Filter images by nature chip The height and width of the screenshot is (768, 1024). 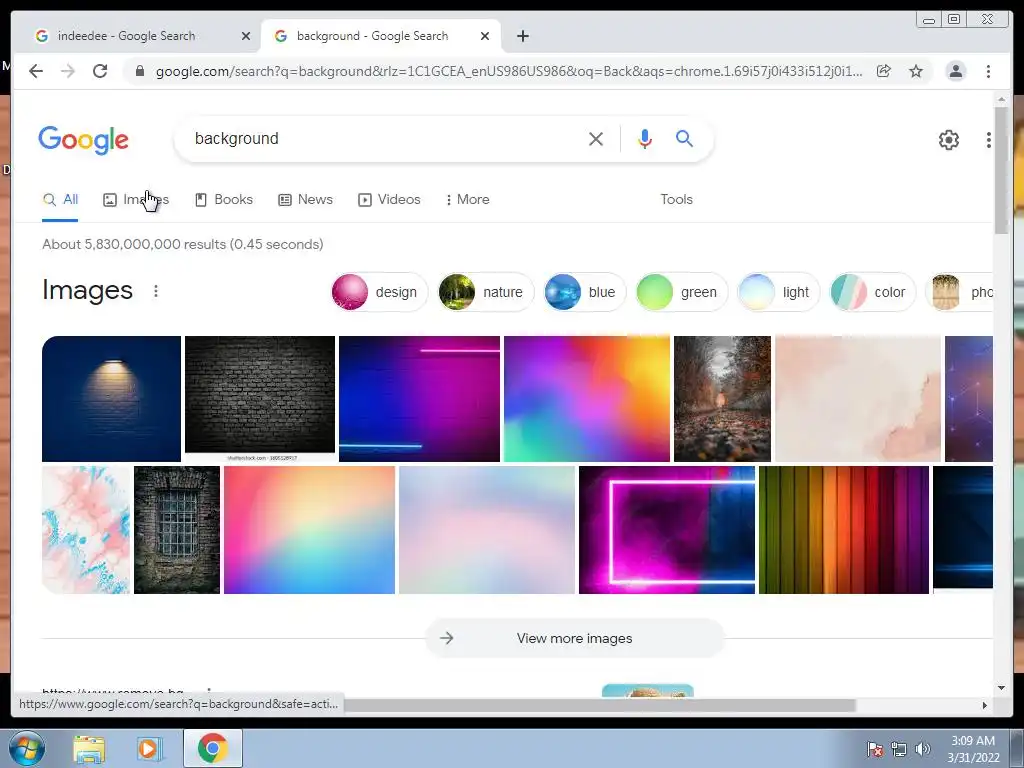click(485, 292)
